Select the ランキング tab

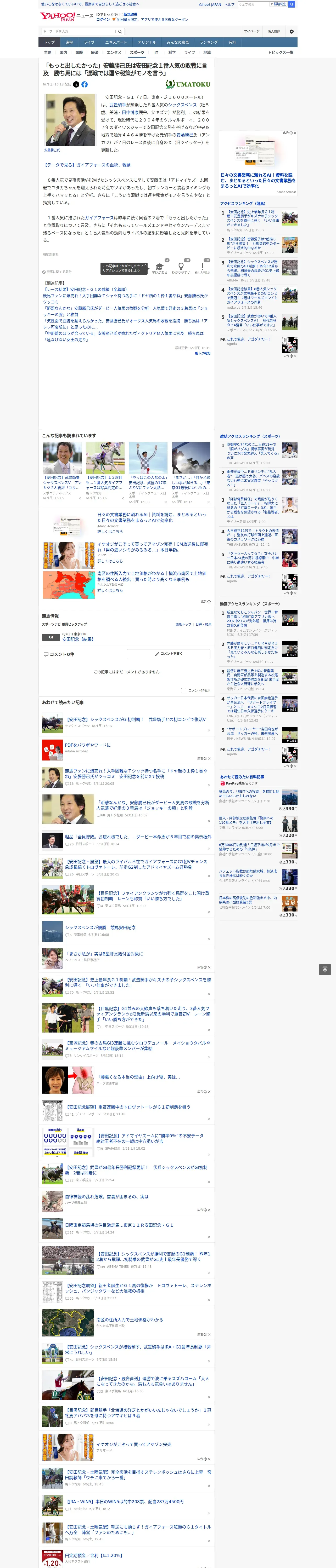click(x=209, y=43)
